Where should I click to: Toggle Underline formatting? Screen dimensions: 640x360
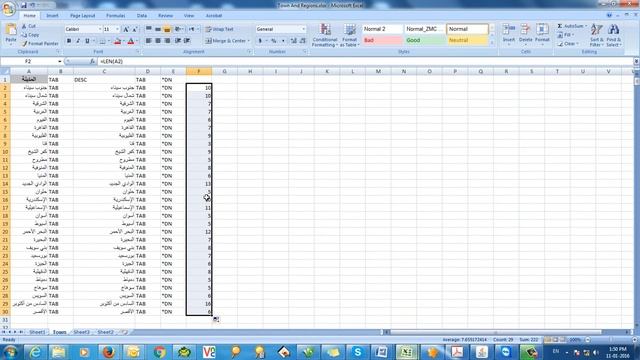[87, 41]
